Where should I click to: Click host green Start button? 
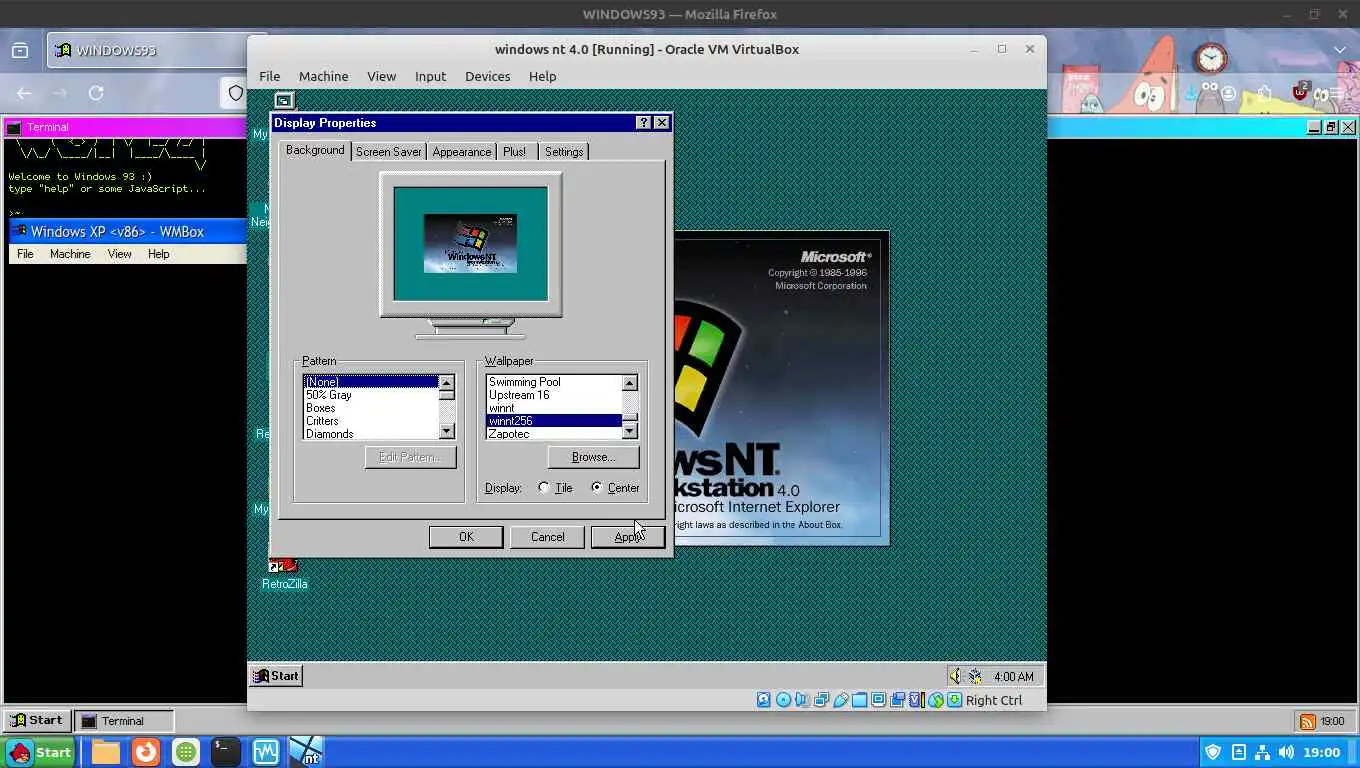pyautogui.click(x=40, y=752)
